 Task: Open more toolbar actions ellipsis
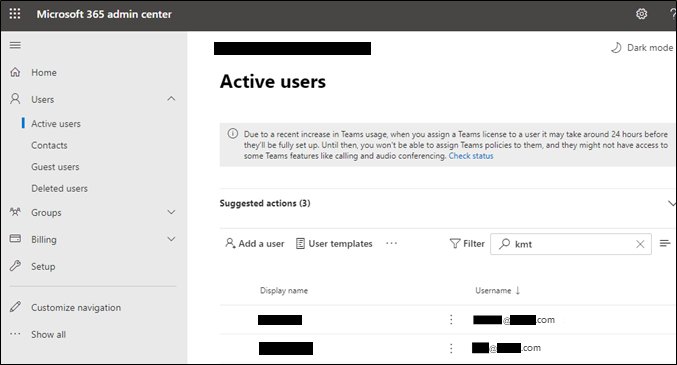tap(391, 243)
